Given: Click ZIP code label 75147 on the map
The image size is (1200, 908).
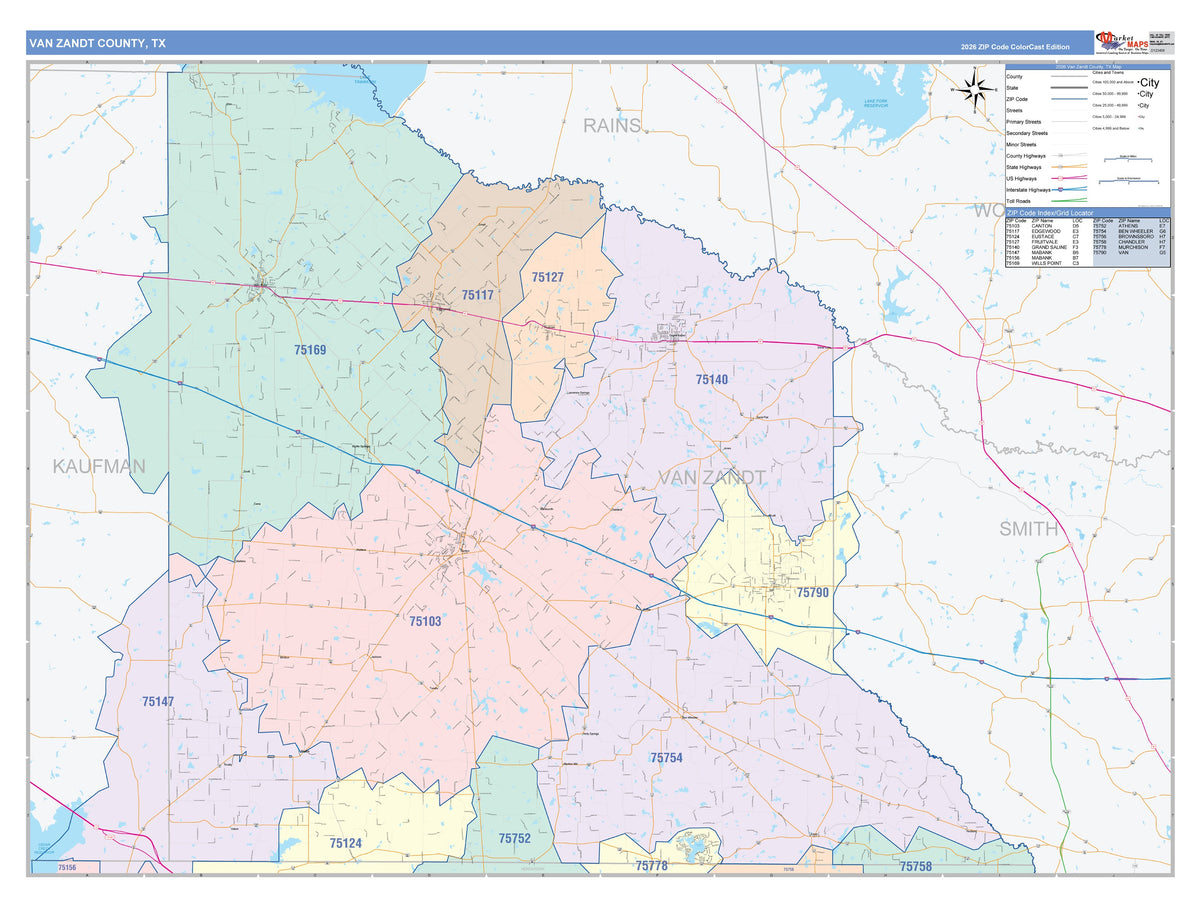Looking at the screenshot, I should (x=158, y=702).
